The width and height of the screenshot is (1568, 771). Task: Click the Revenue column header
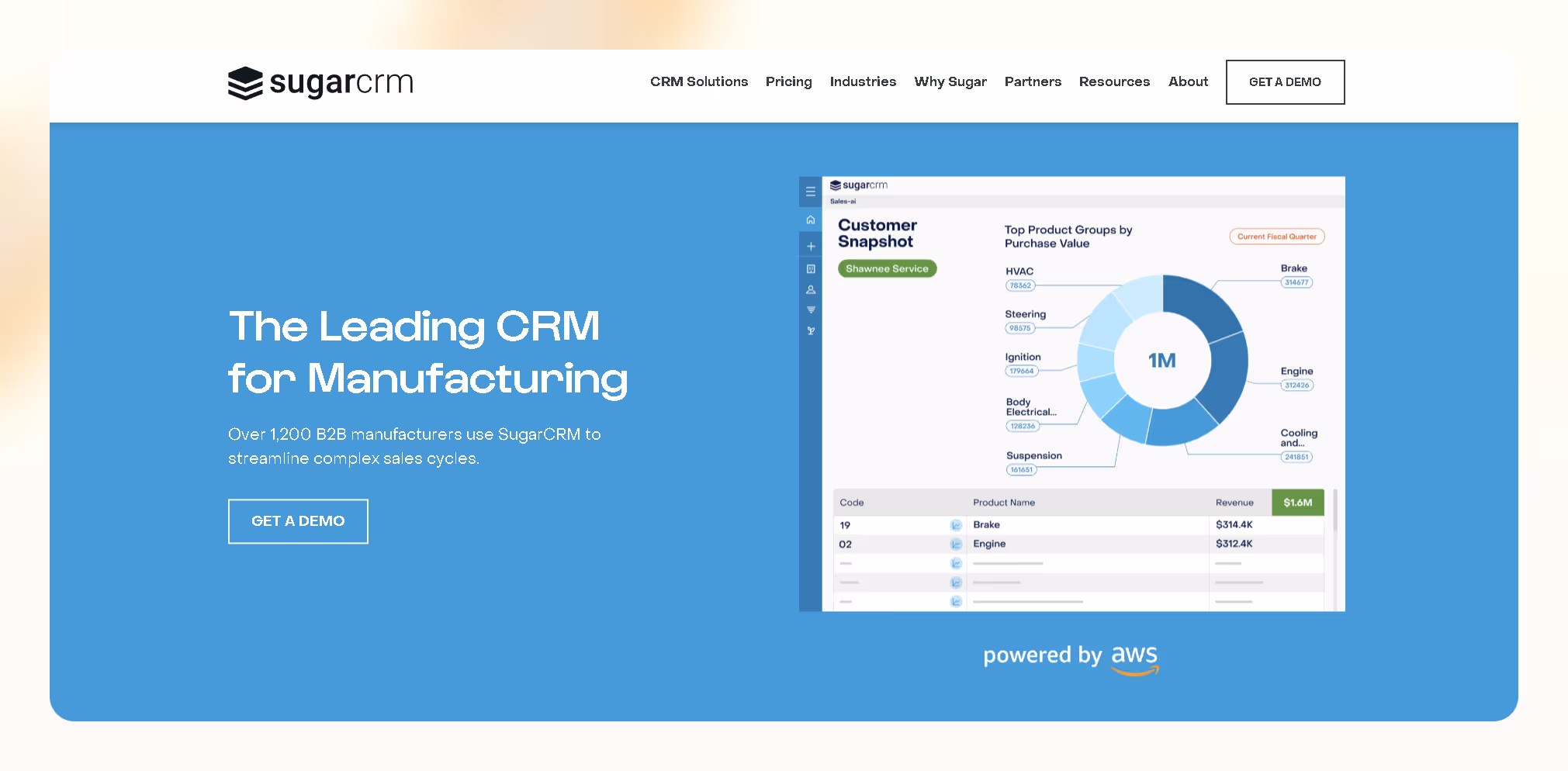[1234, 503]
